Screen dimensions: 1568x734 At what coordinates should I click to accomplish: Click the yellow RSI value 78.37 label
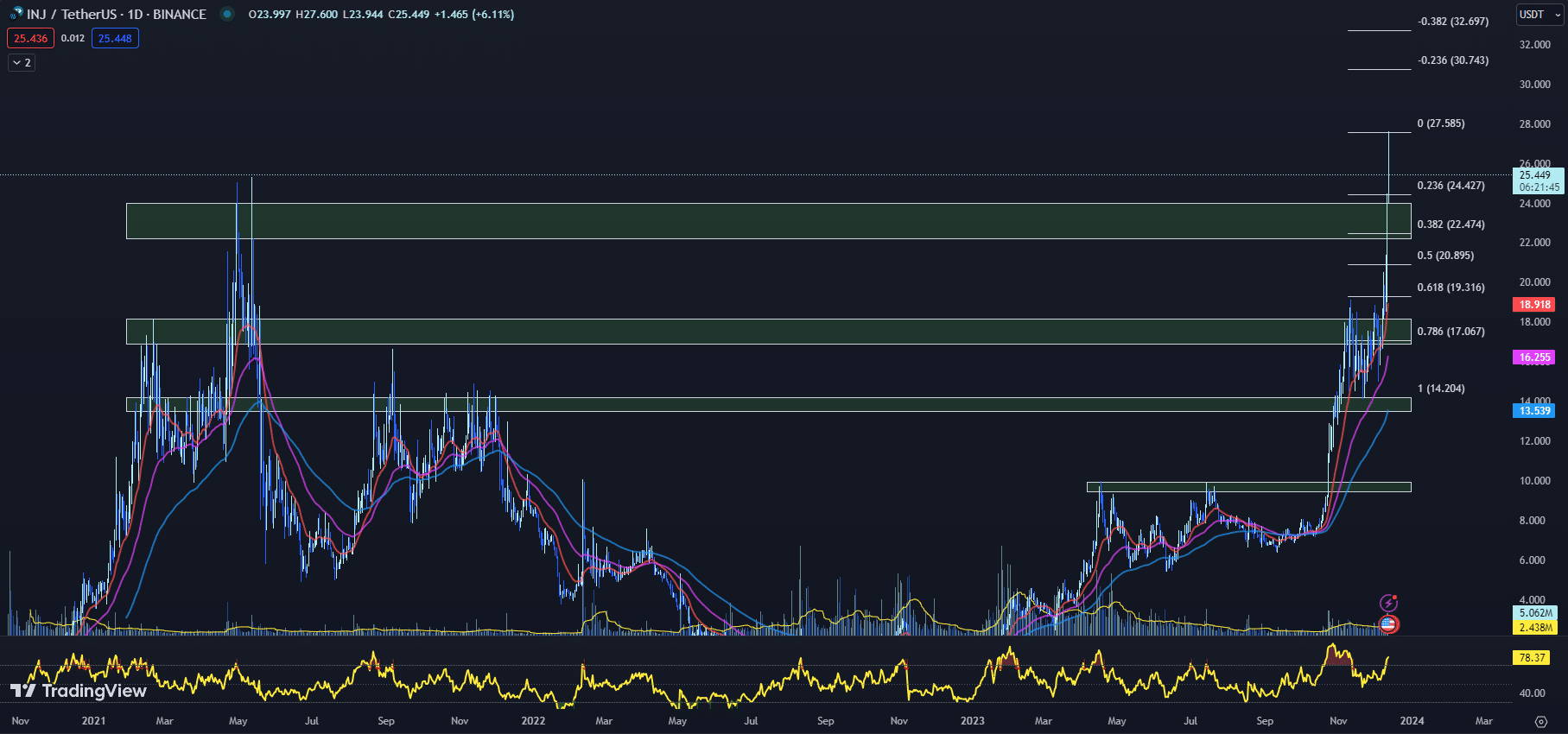[1532, 658]
